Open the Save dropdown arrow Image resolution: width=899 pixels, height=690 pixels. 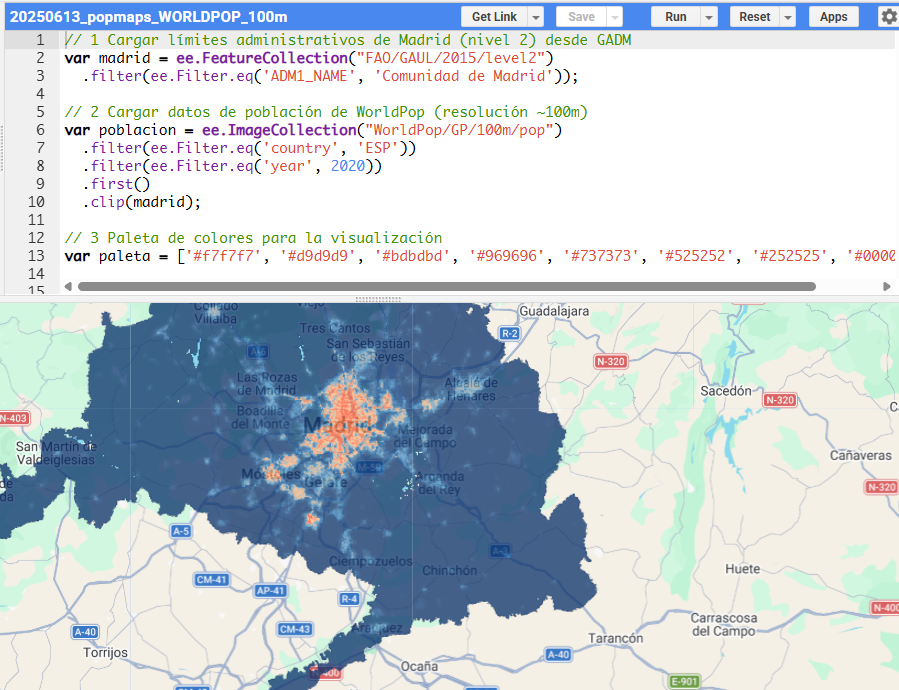[614, 17]
